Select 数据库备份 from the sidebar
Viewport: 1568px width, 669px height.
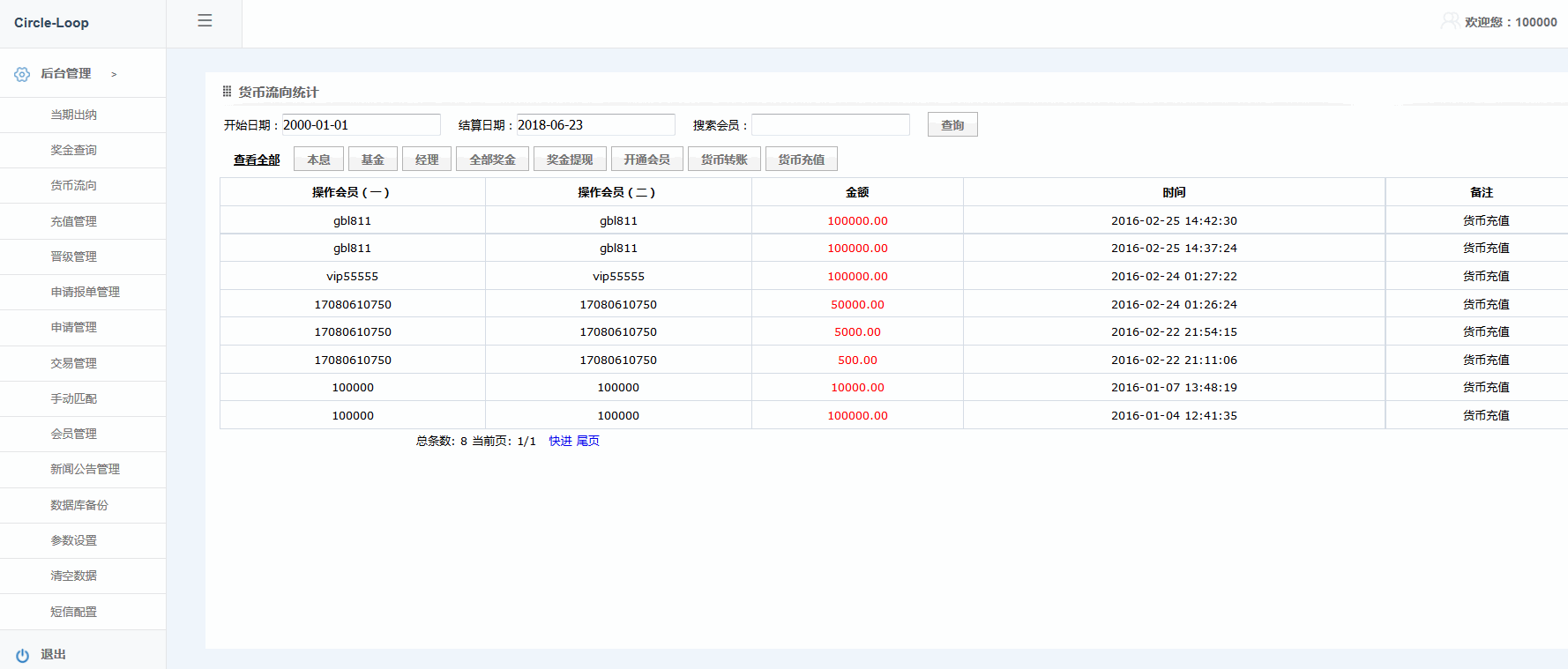pyautogui.click(x=78, y=505)
